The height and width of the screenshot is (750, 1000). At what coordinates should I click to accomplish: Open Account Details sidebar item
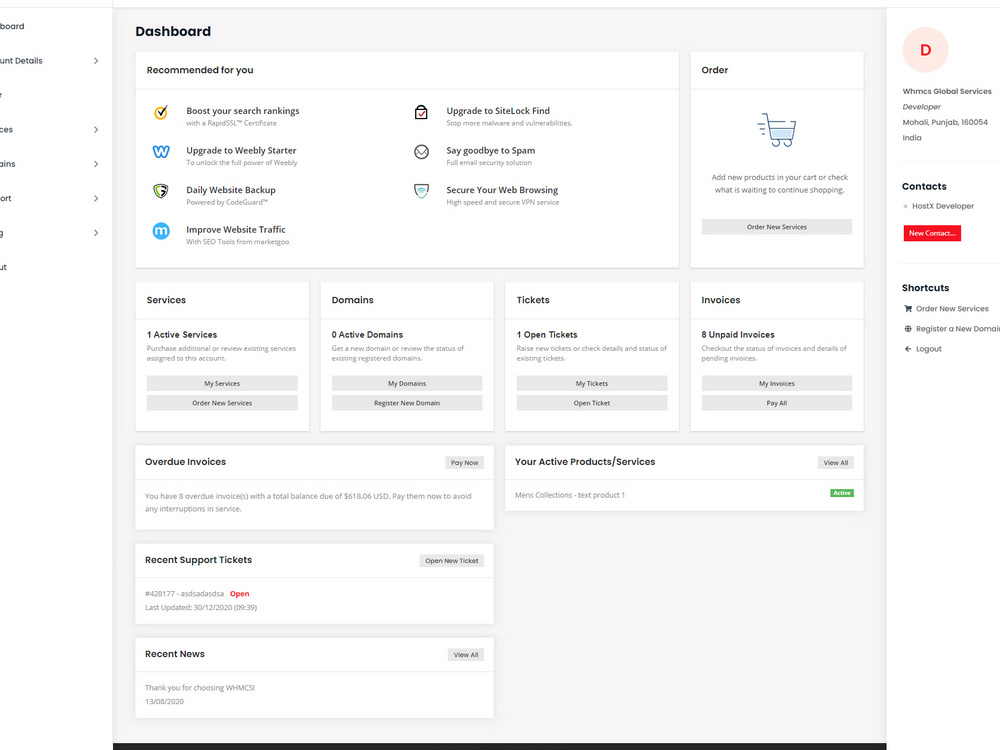pos(21,61)
